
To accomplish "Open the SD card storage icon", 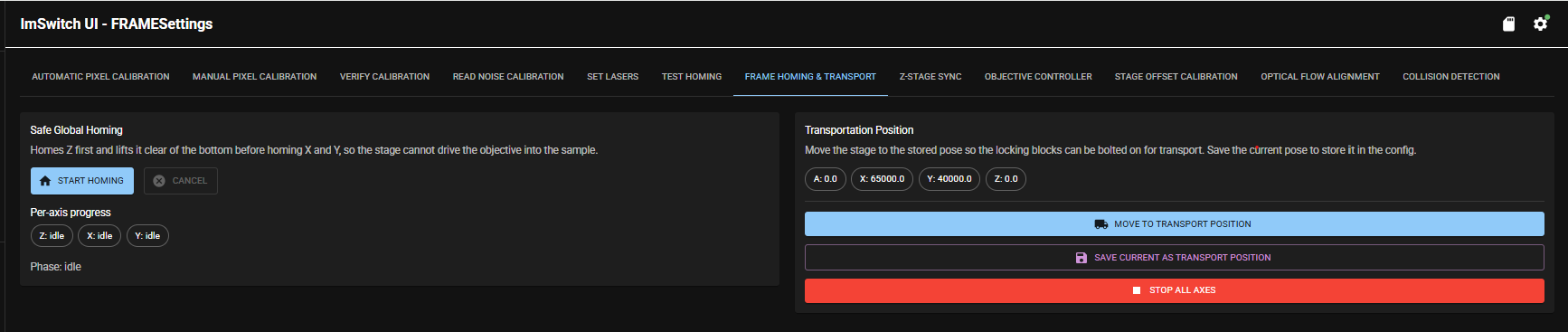I will click(1508, 24).
